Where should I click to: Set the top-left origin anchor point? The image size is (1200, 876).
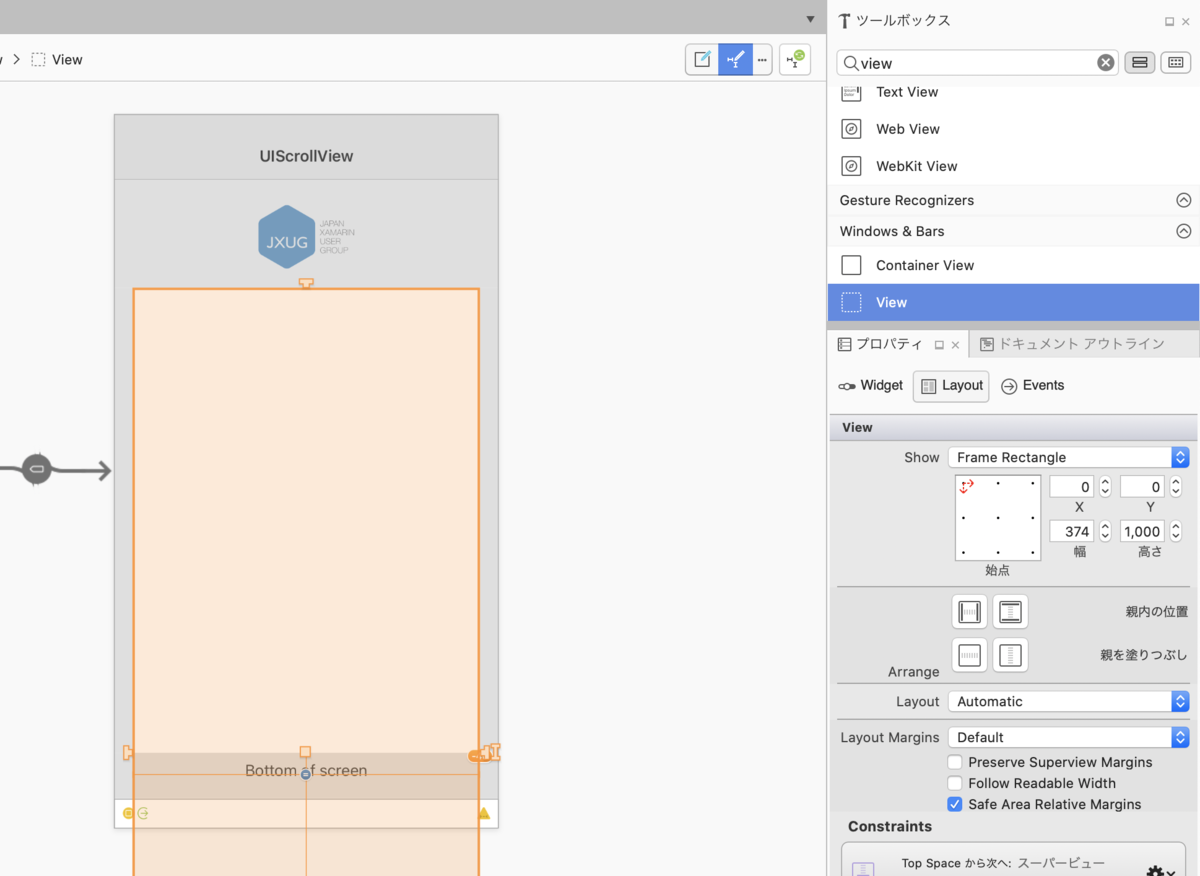(x=966, y=485)
